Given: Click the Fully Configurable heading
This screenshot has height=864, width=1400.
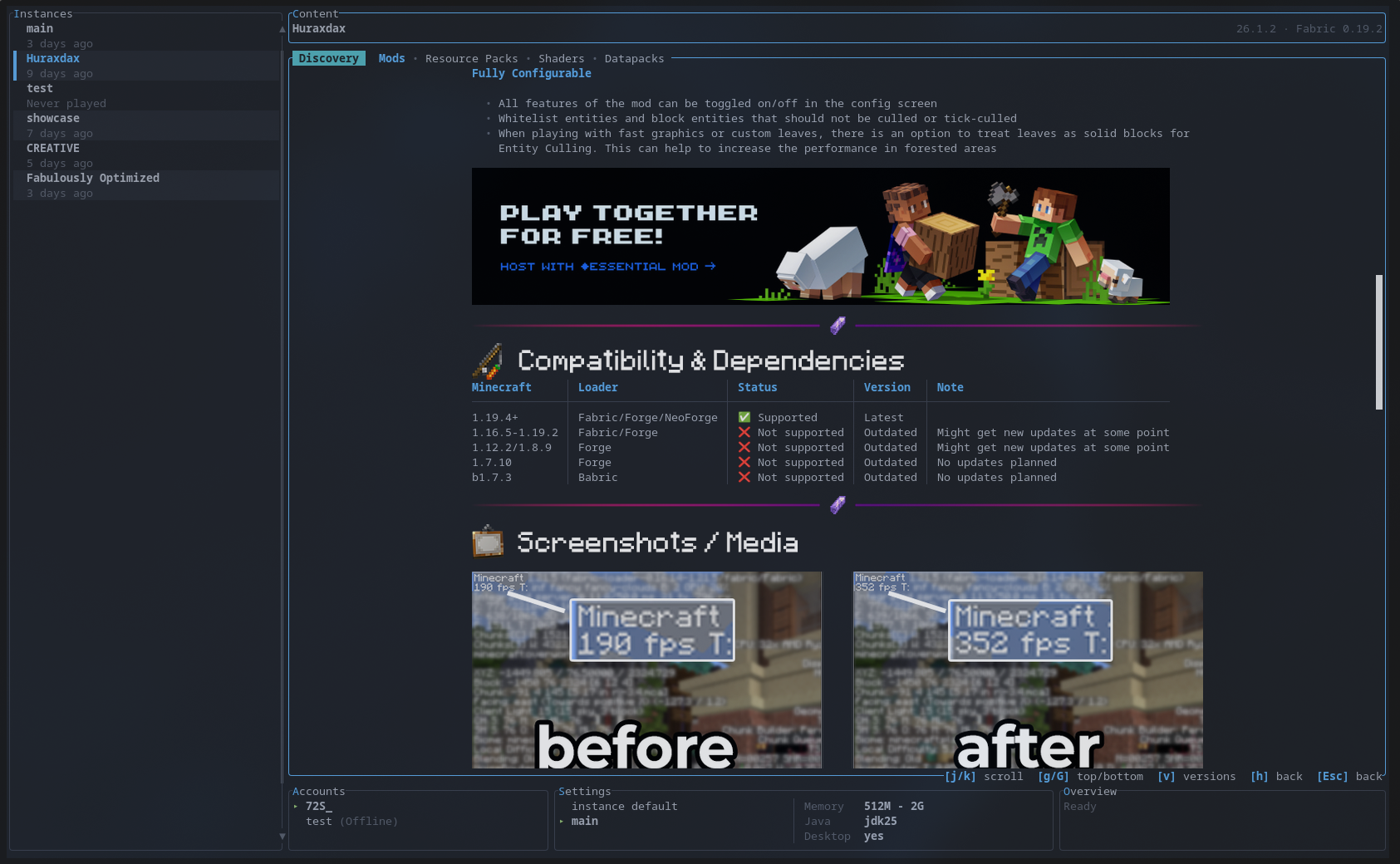Looking at the screenshot, I should (532, 73).
